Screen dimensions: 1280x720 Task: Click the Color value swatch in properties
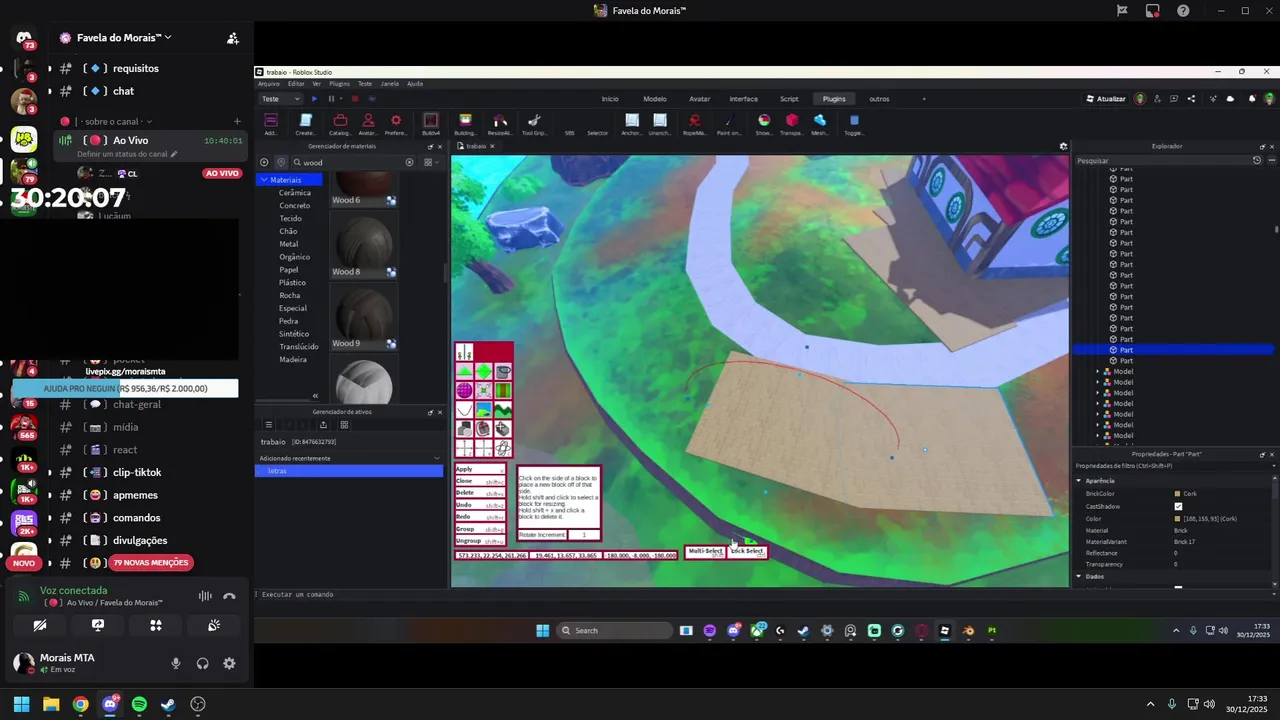pyautogui.click(x=1177, y=518)
